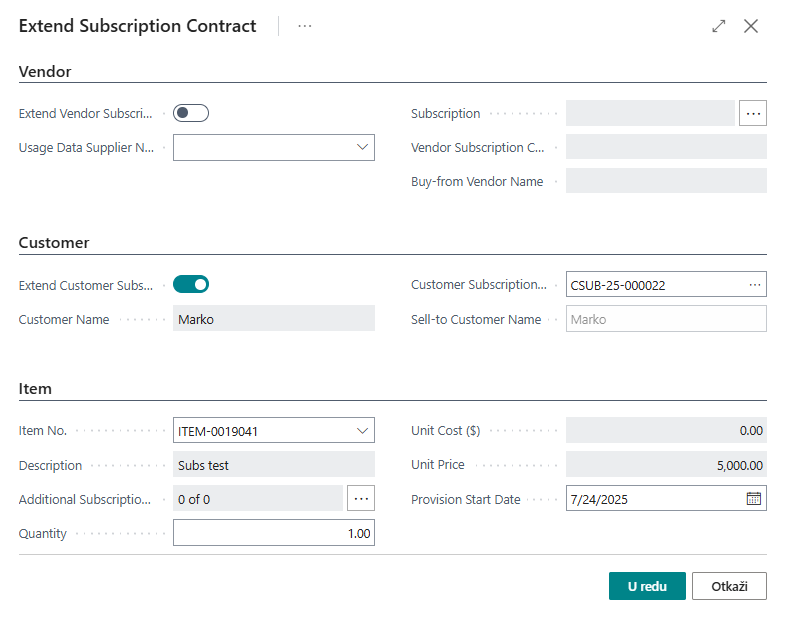This screenshot has height=620, width=786.
Task: Click the Sell-to Customer Name field
Action: [x=665, y=319]
